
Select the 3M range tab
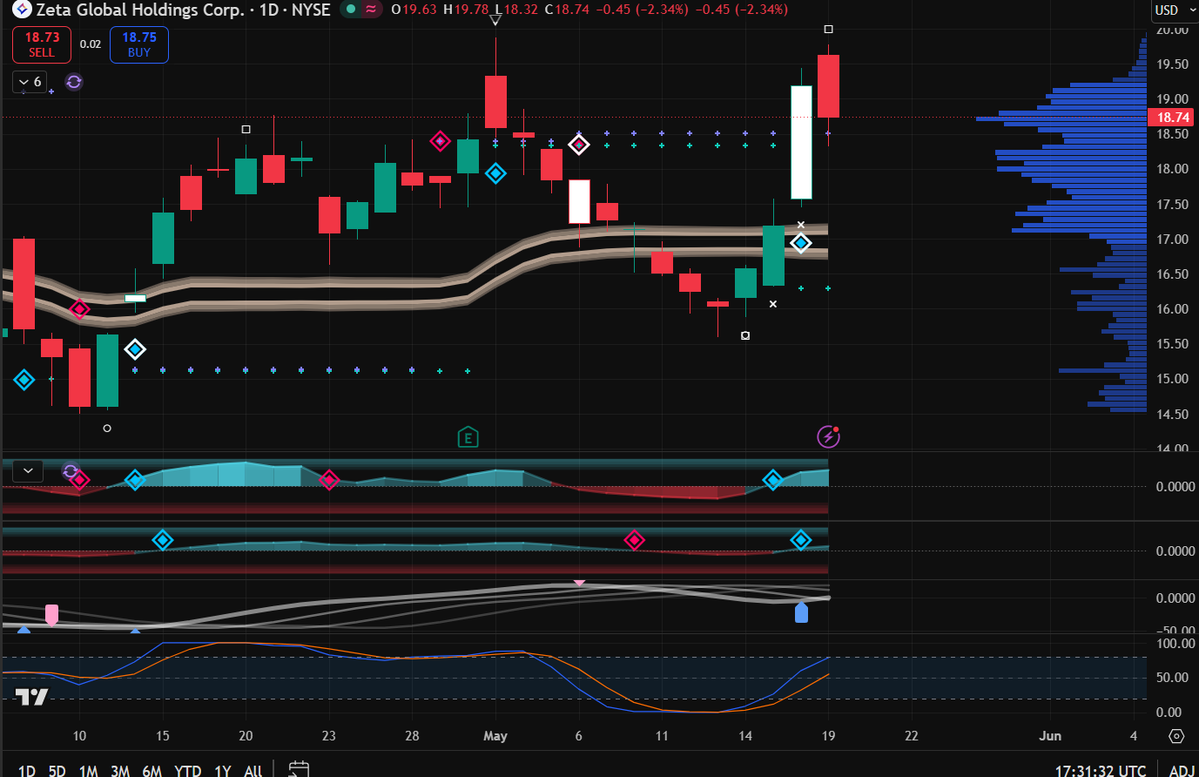119,770
